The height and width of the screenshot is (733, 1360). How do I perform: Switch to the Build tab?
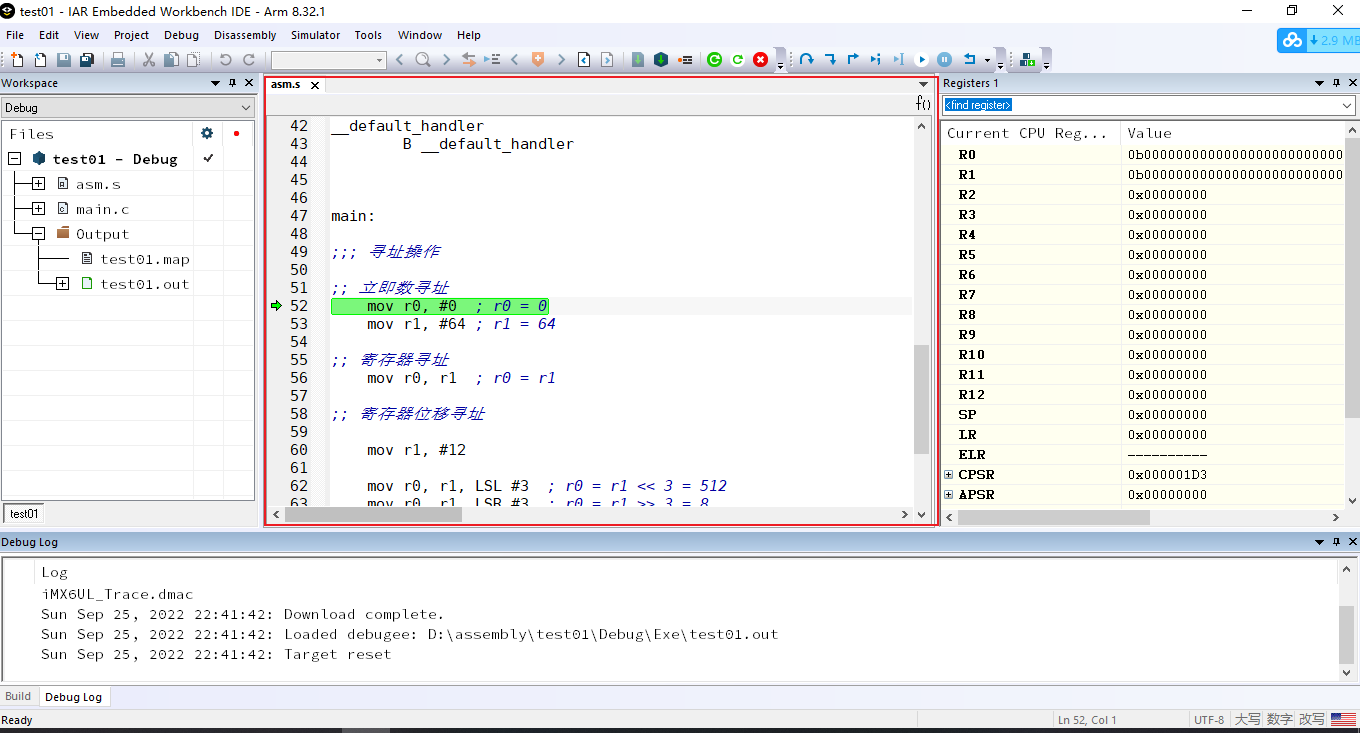click(18, 696)
